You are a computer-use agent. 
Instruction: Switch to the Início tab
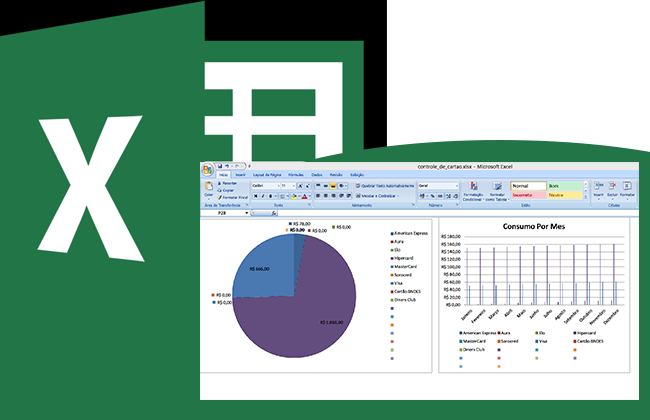(223, 175)
